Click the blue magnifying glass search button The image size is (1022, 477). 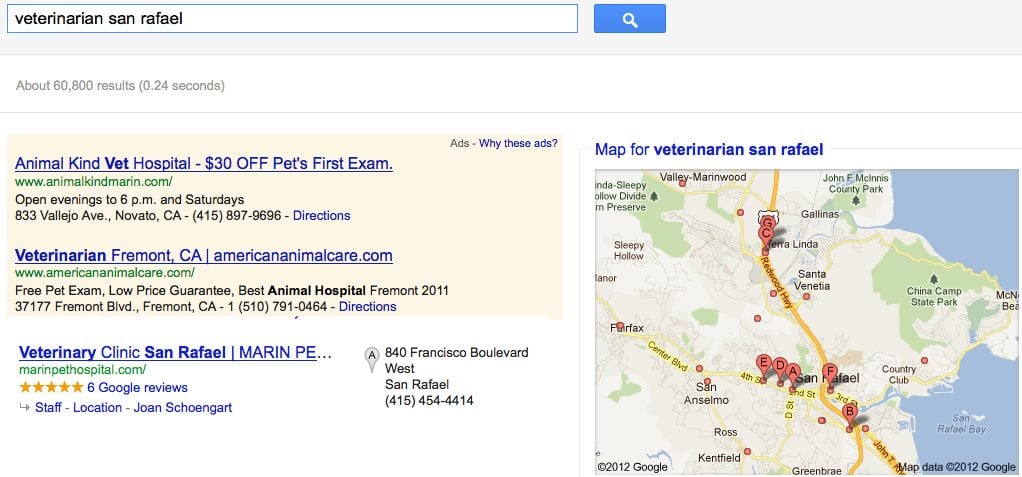click(630, 18)
